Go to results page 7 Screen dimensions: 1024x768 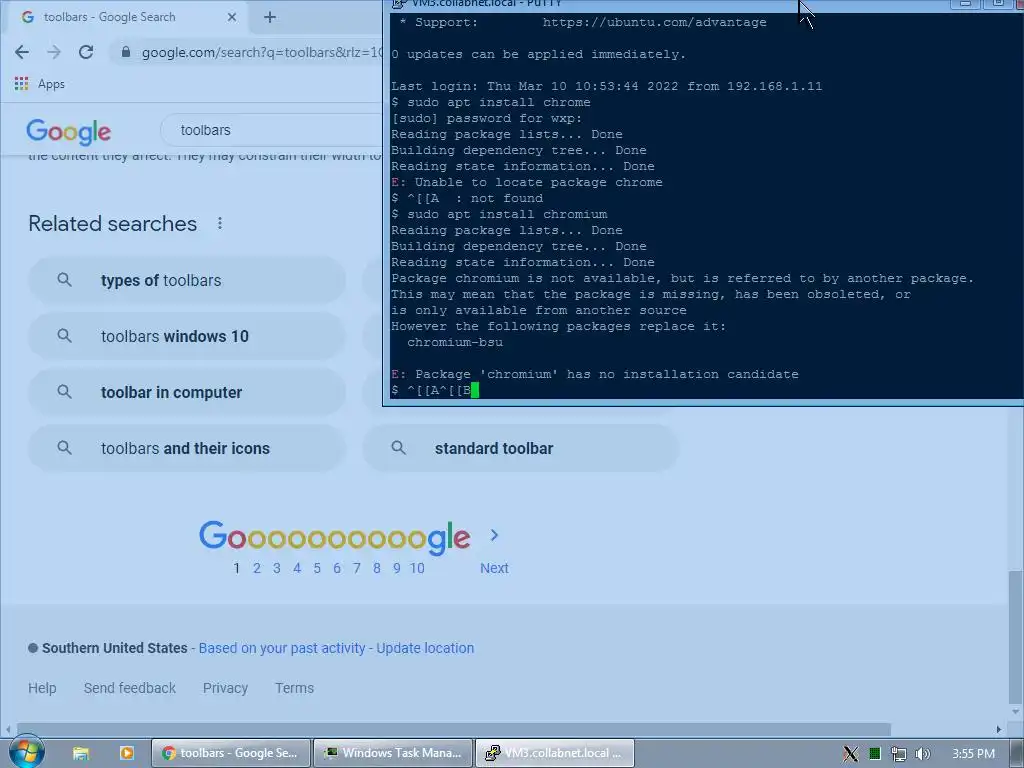coord(357,568)
